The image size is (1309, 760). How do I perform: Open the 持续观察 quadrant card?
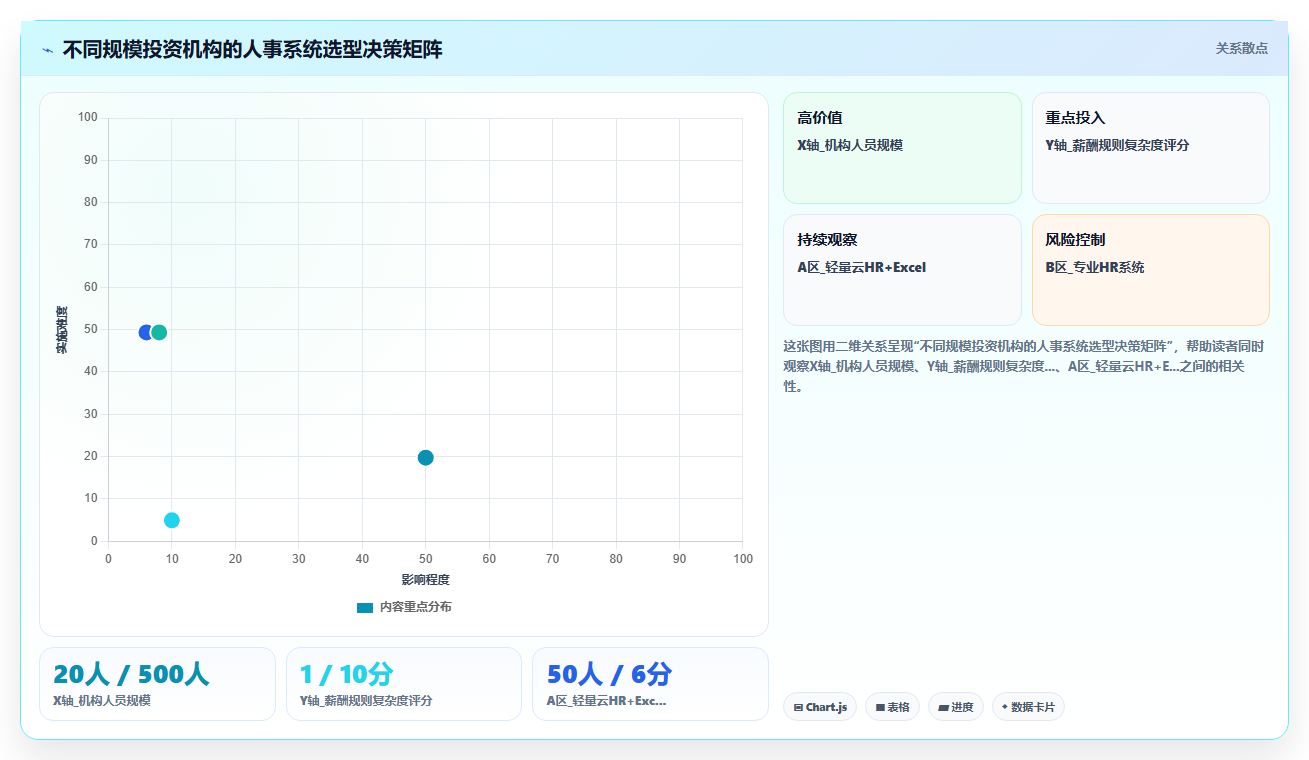coord(902,270)
